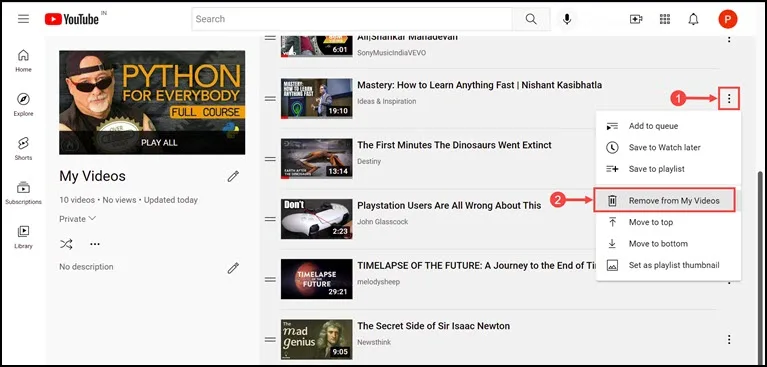Open Isaac Newton thumbnail 9:05
Viewport: 767px width, 367px height.
(316, 339)
